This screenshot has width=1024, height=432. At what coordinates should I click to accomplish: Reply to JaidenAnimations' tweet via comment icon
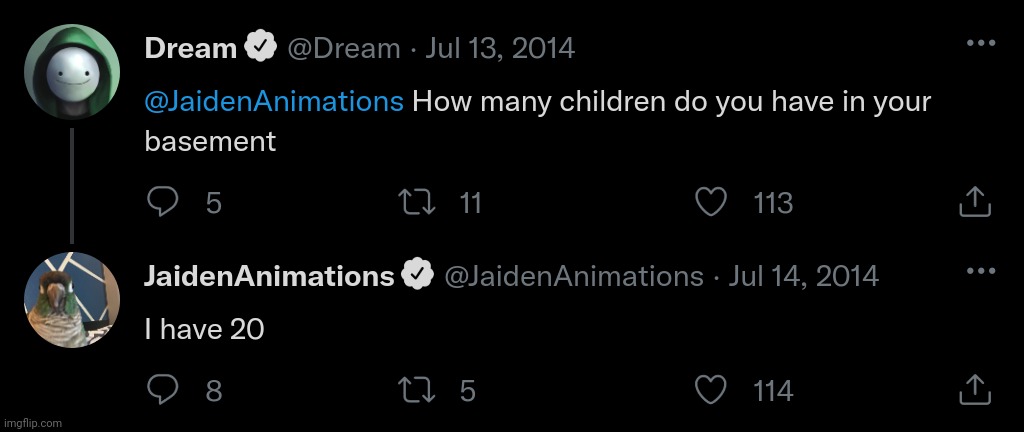(x=162, y=390)
